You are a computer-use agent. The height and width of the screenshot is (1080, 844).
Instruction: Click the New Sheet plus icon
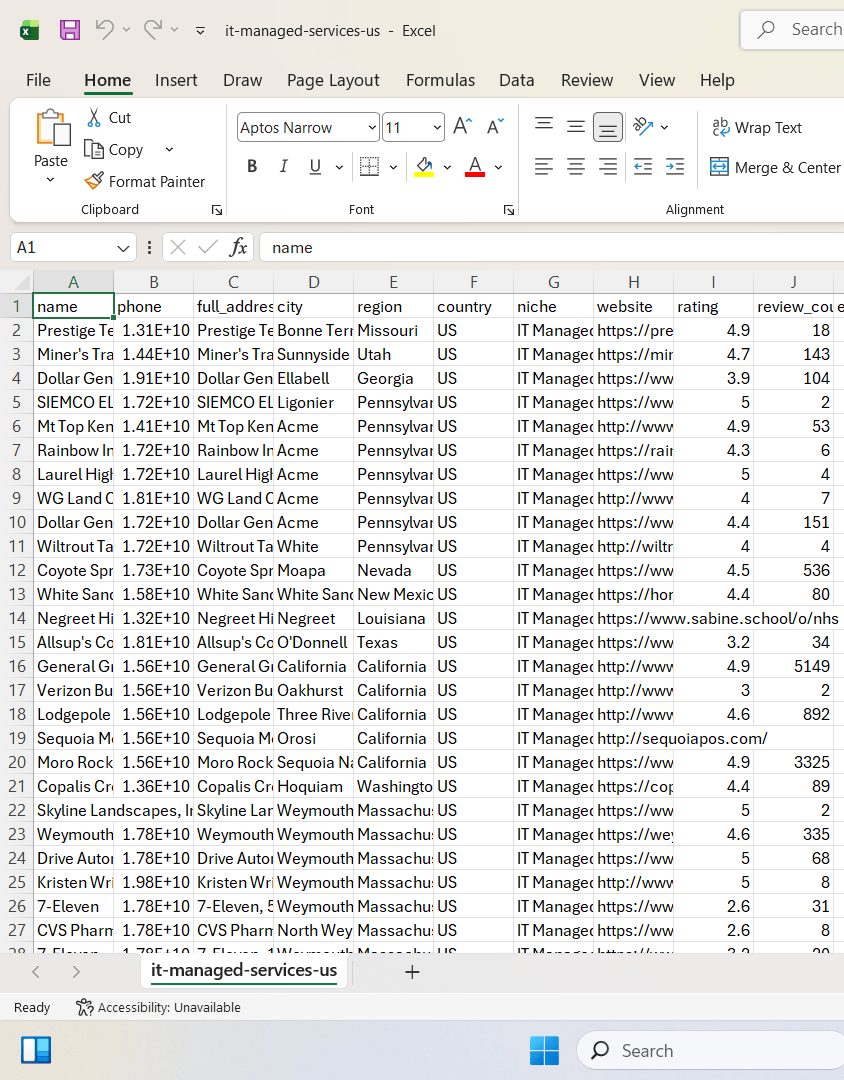pos(412,972)
